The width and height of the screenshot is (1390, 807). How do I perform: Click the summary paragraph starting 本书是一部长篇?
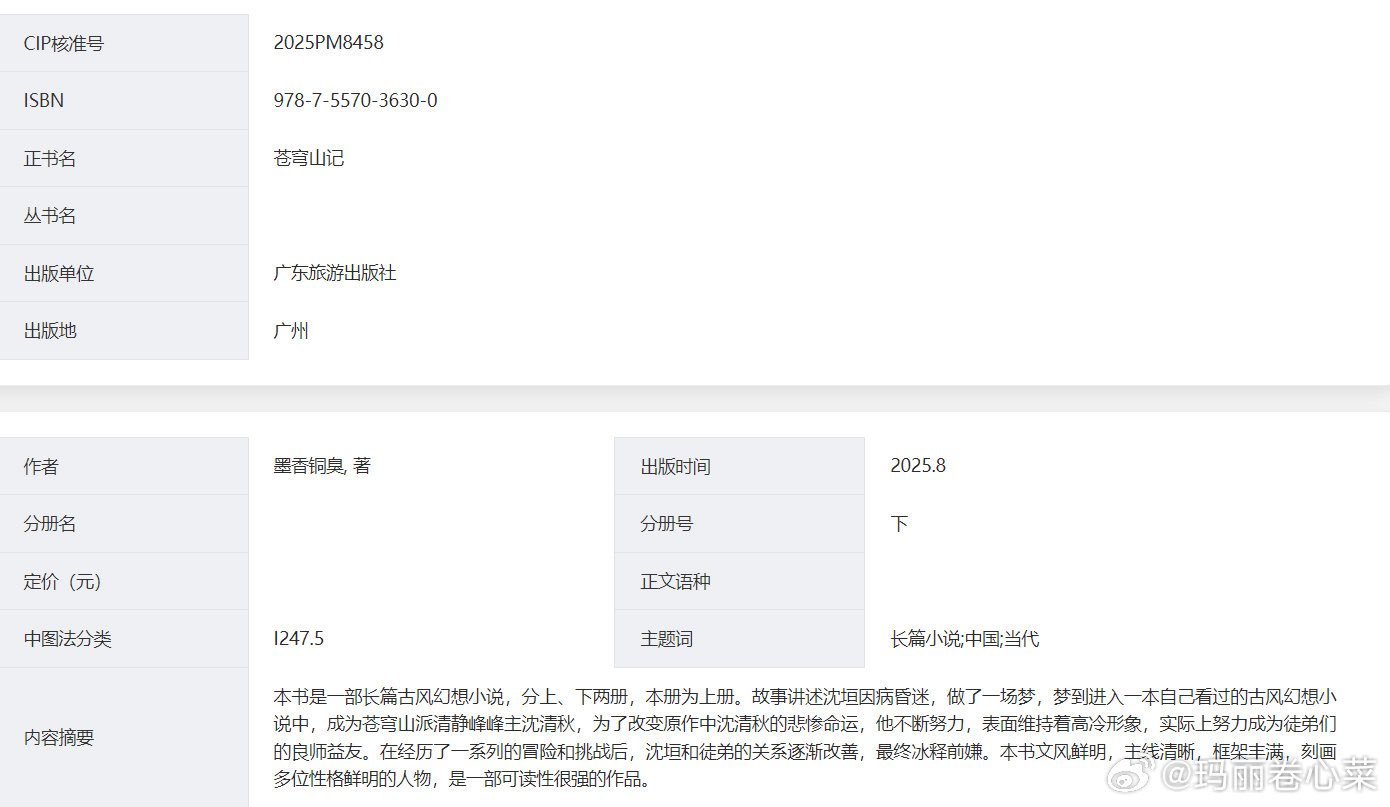tap(805, 737)
